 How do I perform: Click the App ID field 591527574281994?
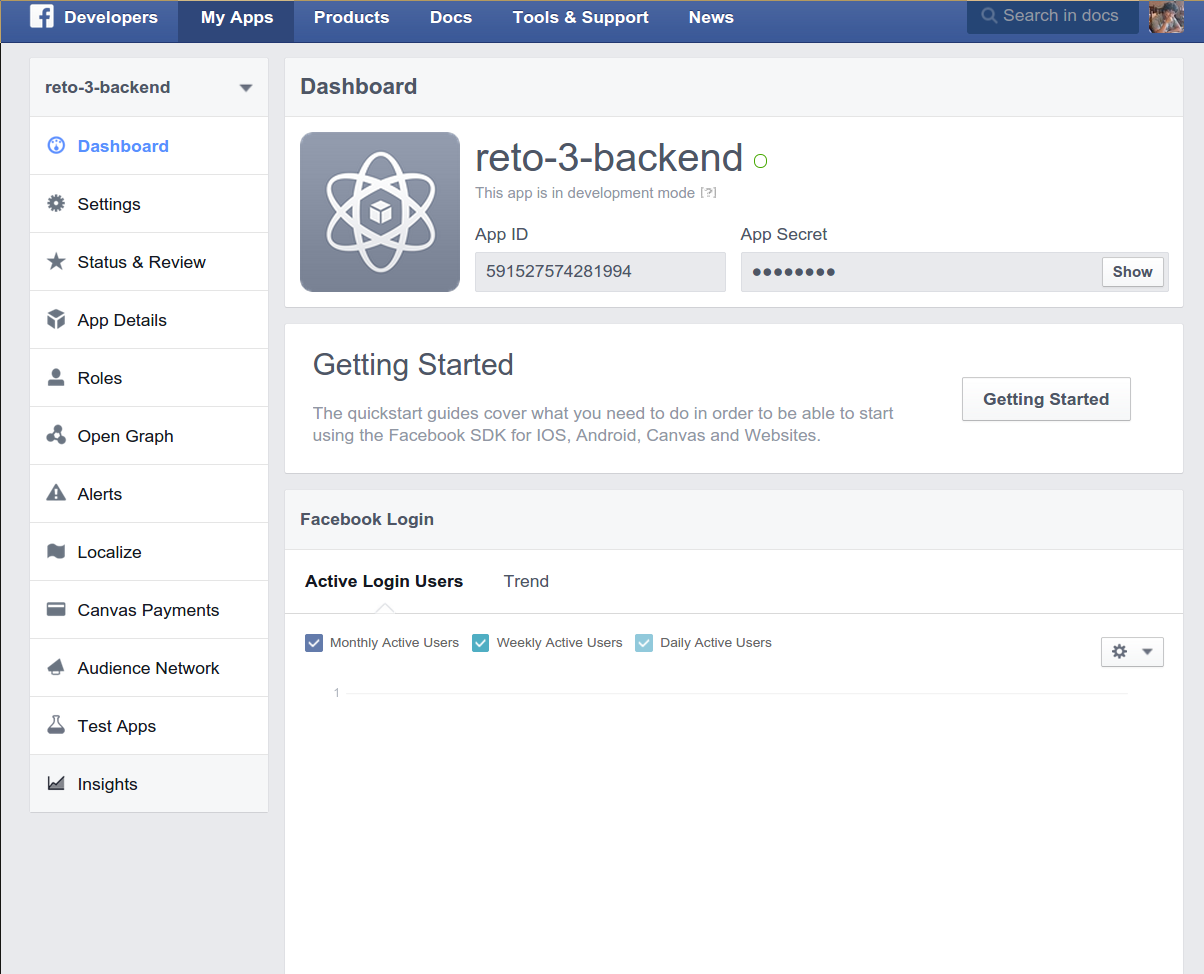(x=600, y=272)
